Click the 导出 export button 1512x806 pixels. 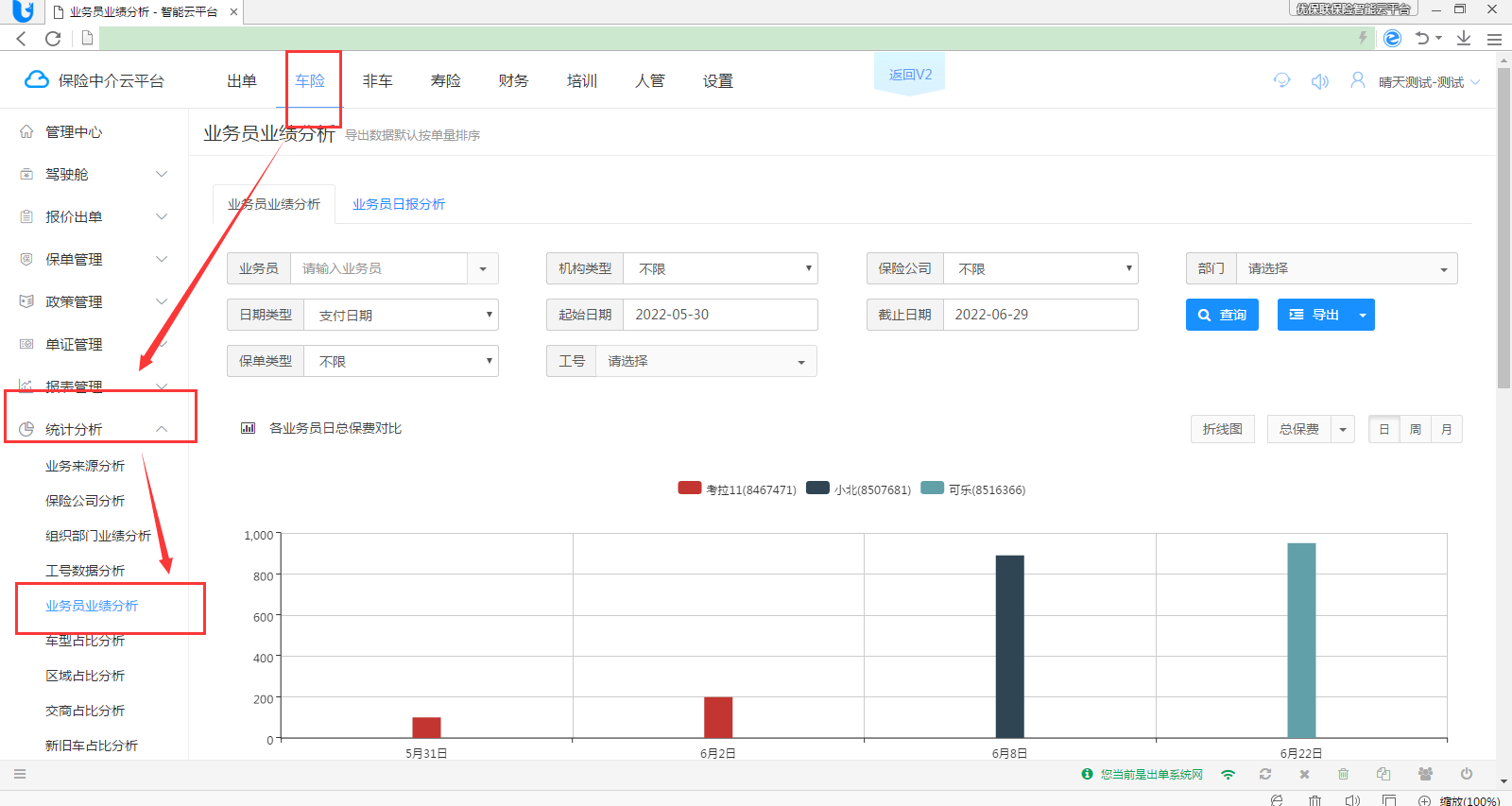[x=1314, y=315]
